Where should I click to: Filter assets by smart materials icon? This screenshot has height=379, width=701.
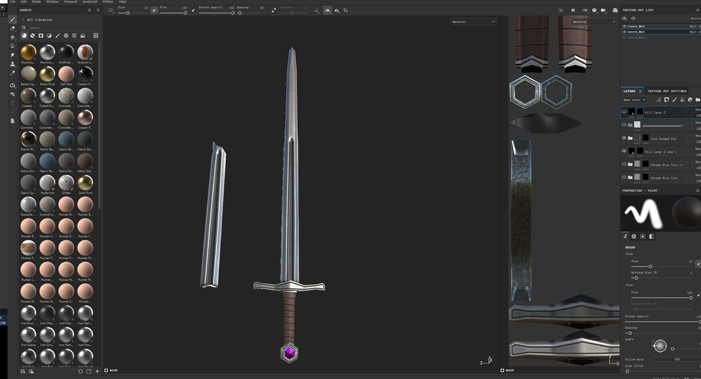(x=33, y=35)
